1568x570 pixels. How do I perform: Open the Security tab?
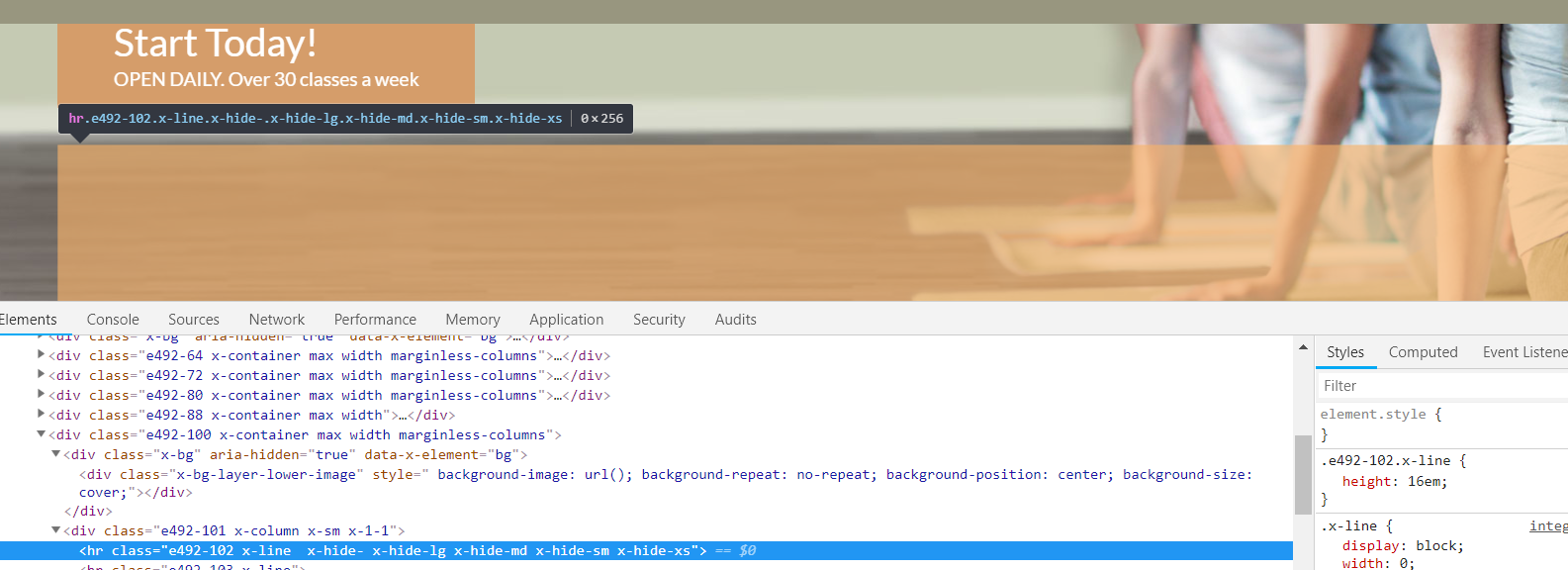point(659,320)
